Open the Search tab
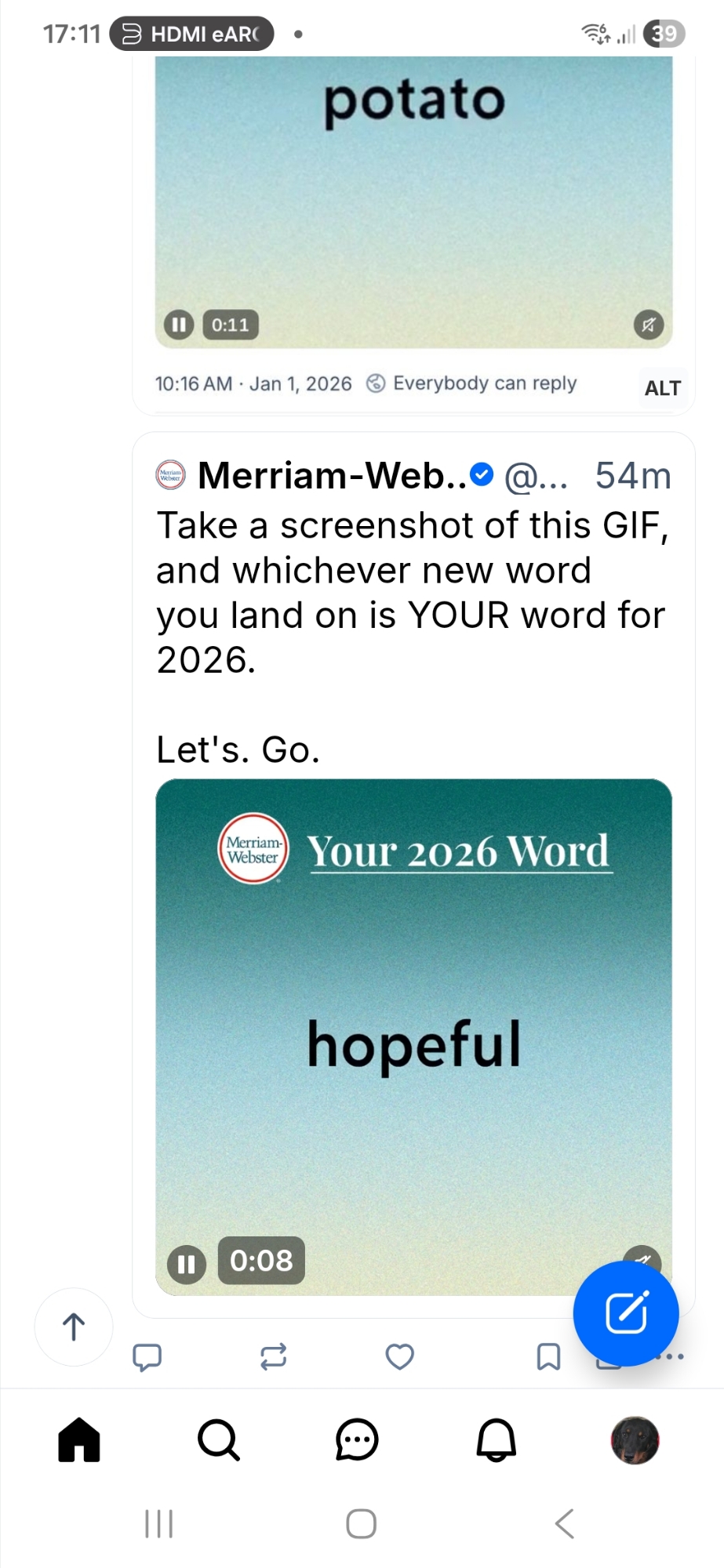The width and height of the screenshot is (724, 1568). 218,1440
